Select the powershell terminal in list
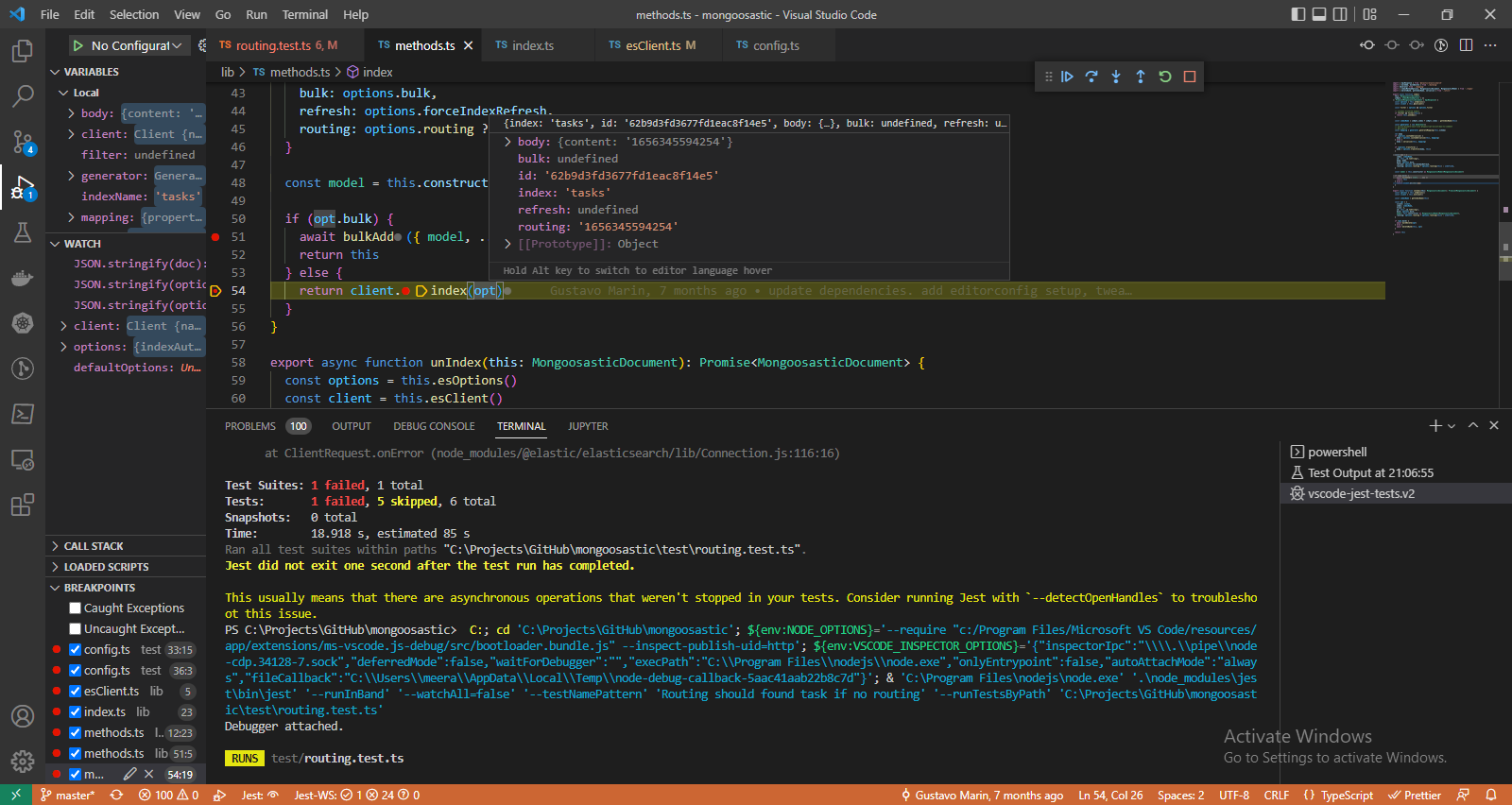 [1336, 452]
